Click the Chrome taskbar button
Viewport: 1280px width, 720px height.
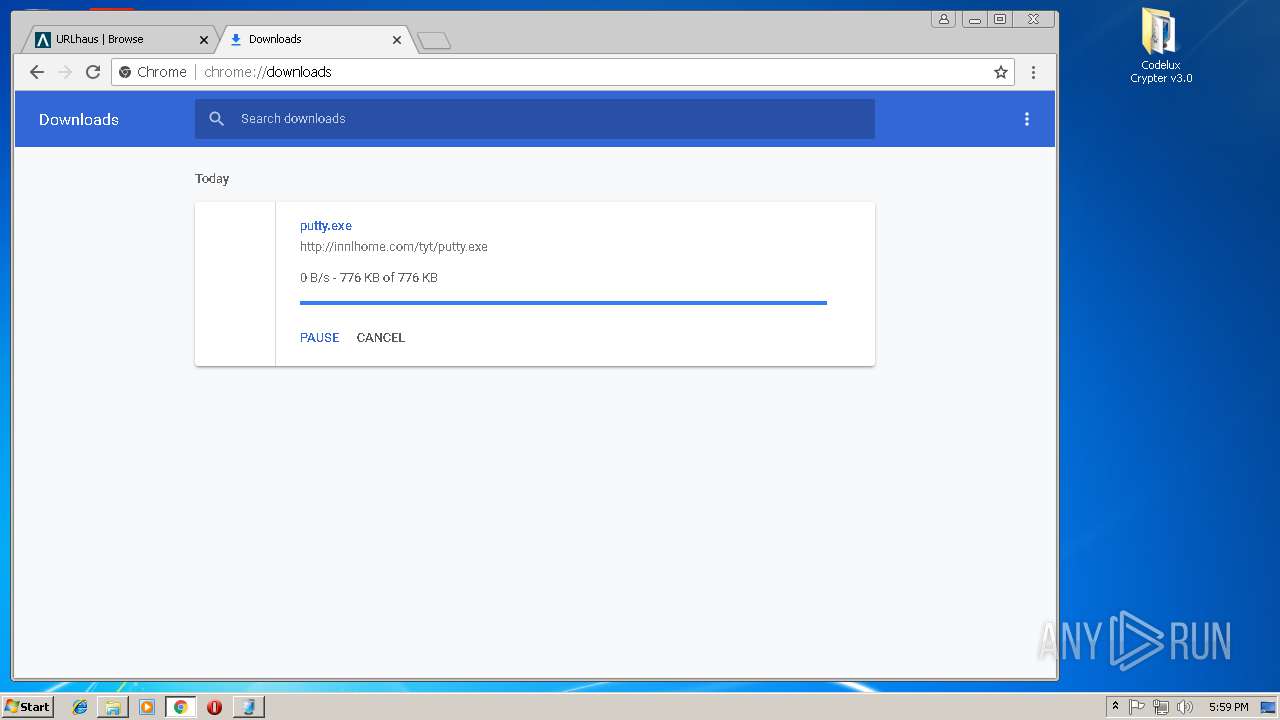click(181, 707)
